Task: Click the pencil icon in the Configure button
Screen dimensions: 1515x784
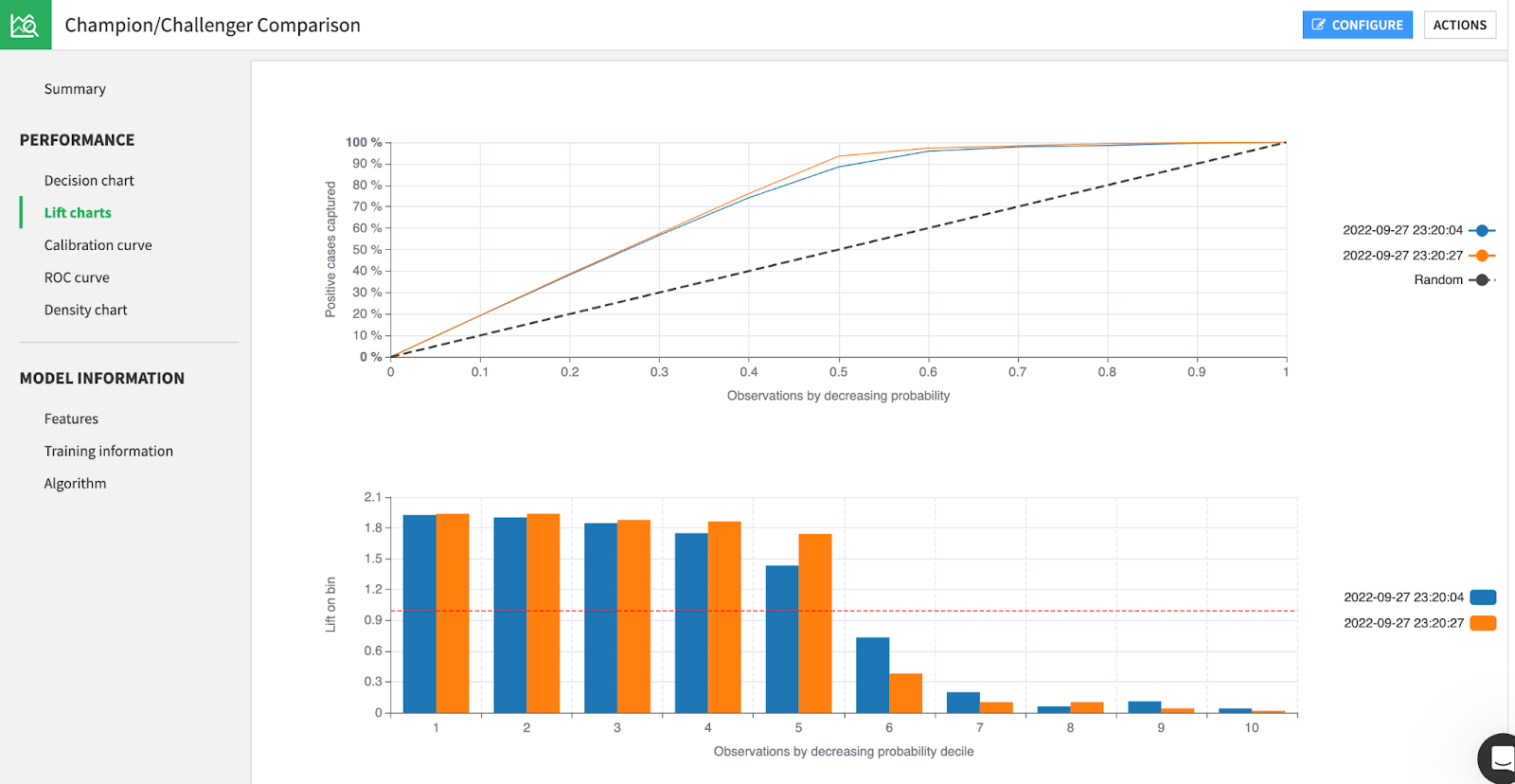Action: (x=1318, y=25)
